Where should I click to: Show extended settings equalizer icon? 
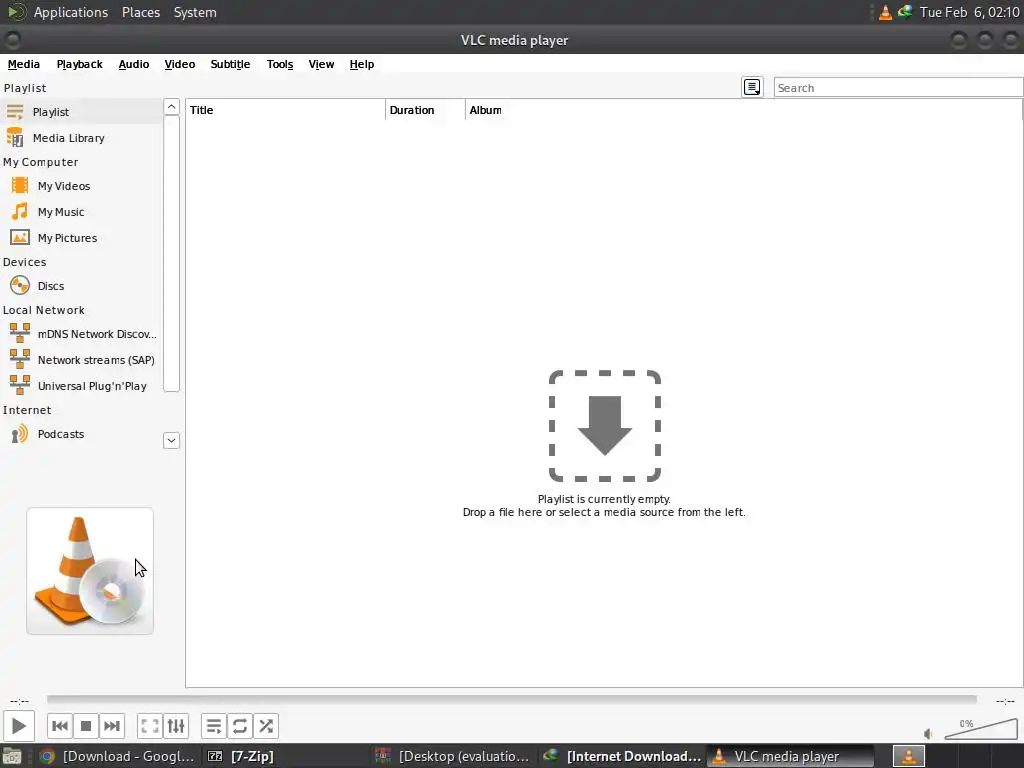pos(176,726)
